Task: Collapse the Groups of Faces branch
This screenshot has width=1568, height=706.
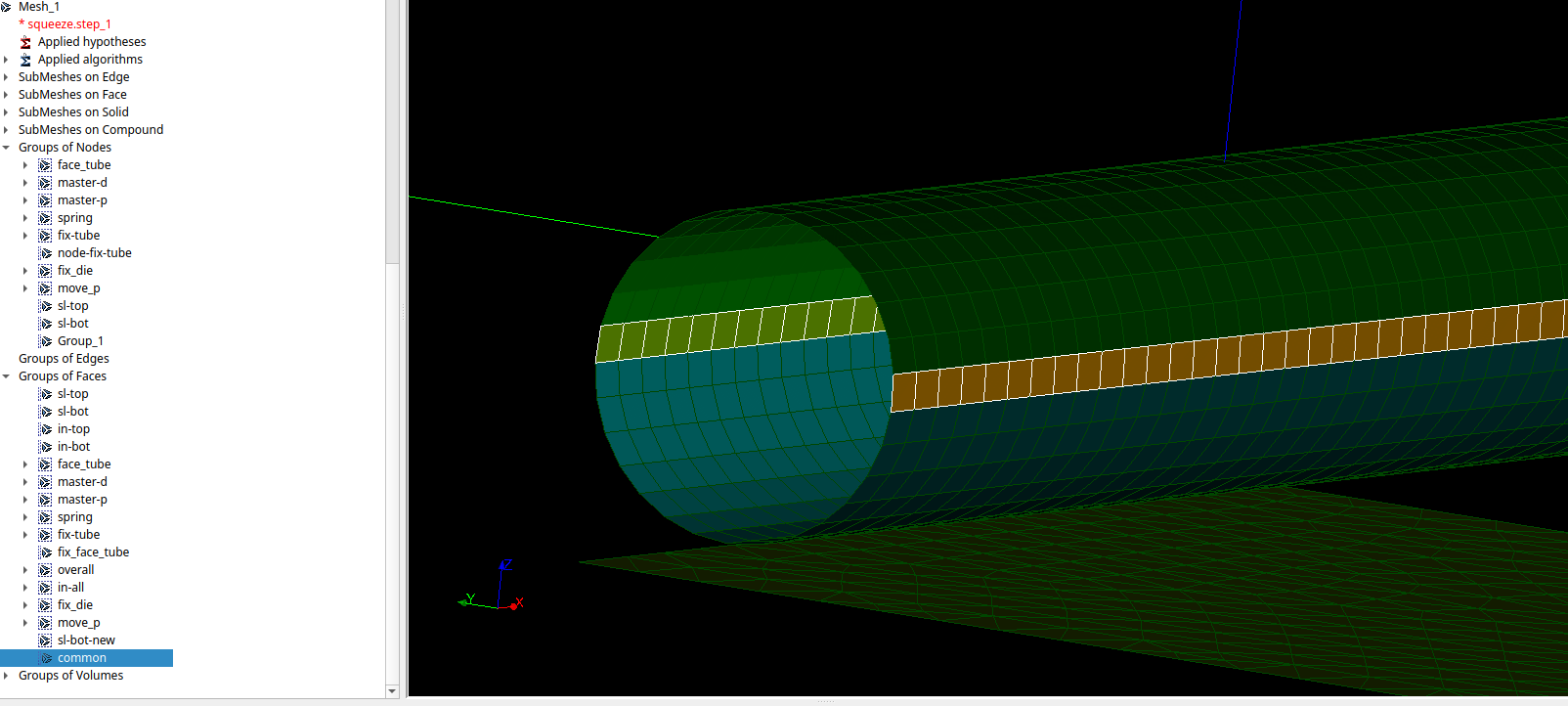Action: pyautogui.click(x=6, y=376)
